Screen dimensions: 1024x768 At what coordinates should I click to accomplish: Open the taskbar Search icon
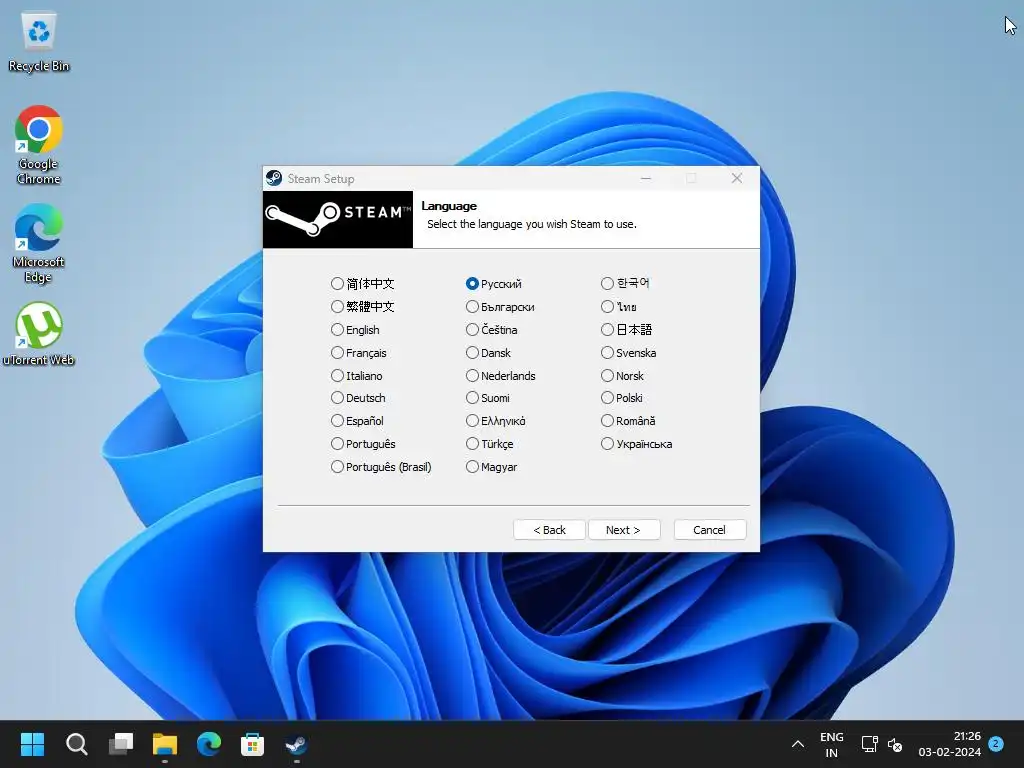(76, 744)
